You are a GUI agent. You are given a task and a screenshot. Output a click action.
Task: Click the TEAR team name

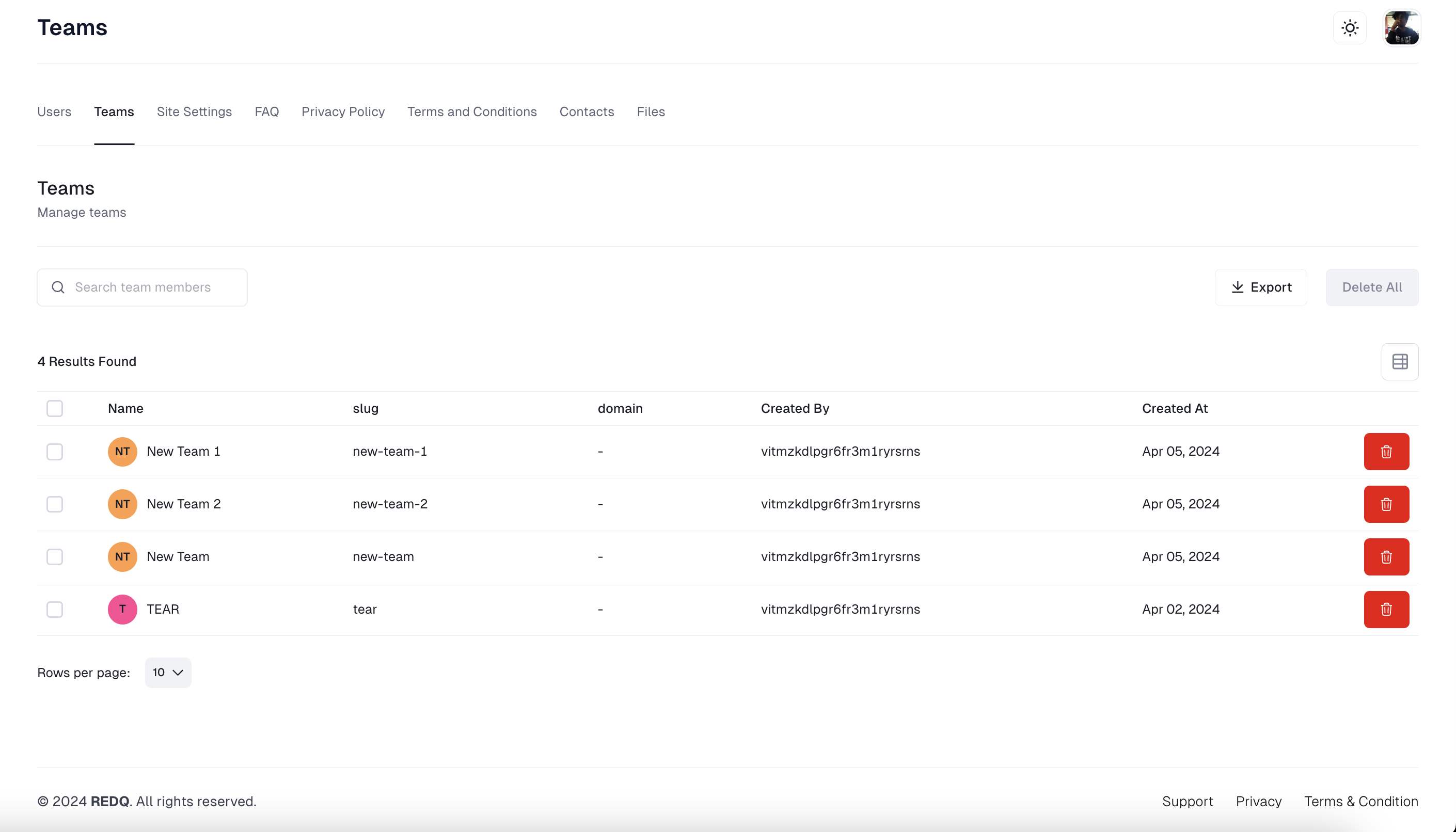[163, 609]
